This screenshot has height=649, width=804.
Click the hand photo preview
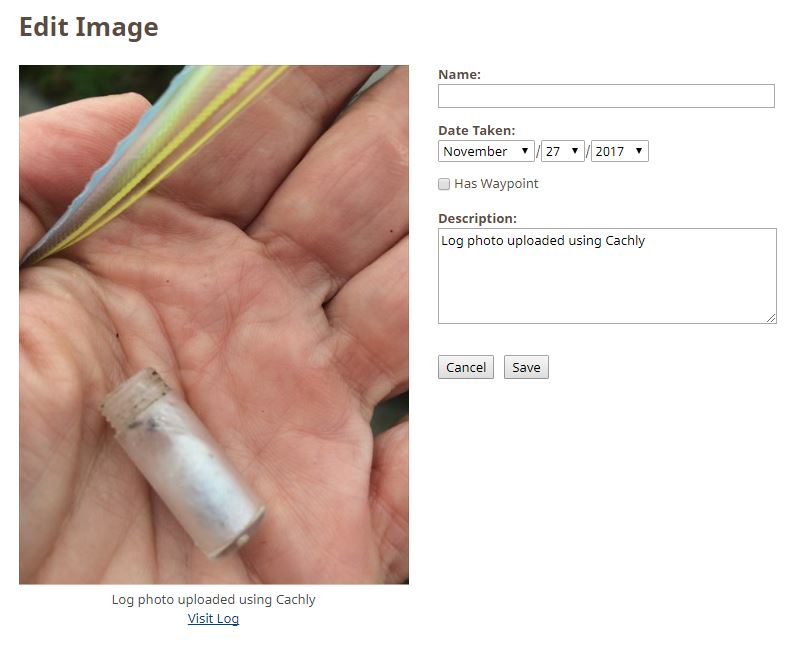pos(214,324)
